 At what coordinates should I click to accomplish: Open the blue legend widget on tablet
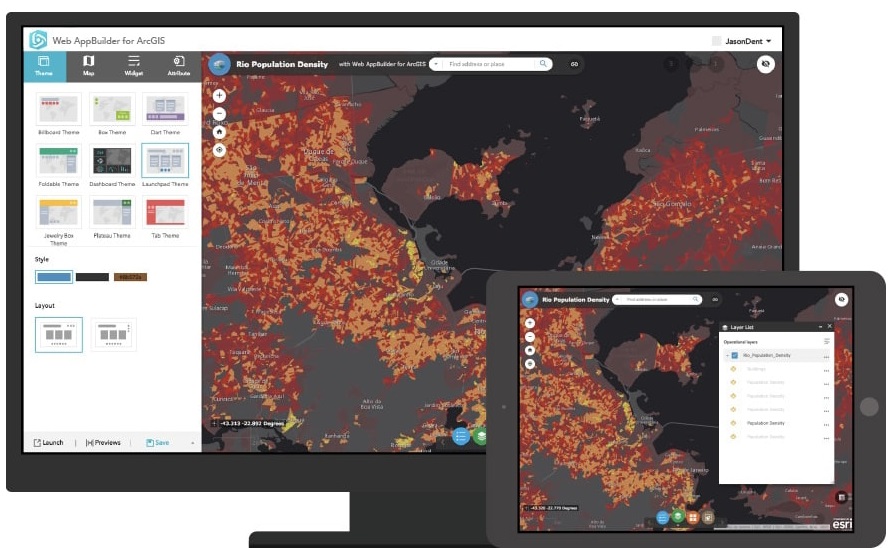(662, 517)
